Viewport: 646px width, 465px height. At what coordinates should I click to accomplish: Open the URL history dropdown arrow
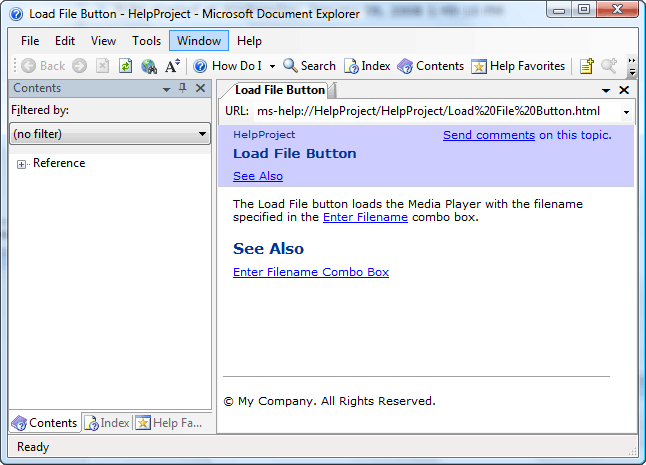click(x=627, y=112)
